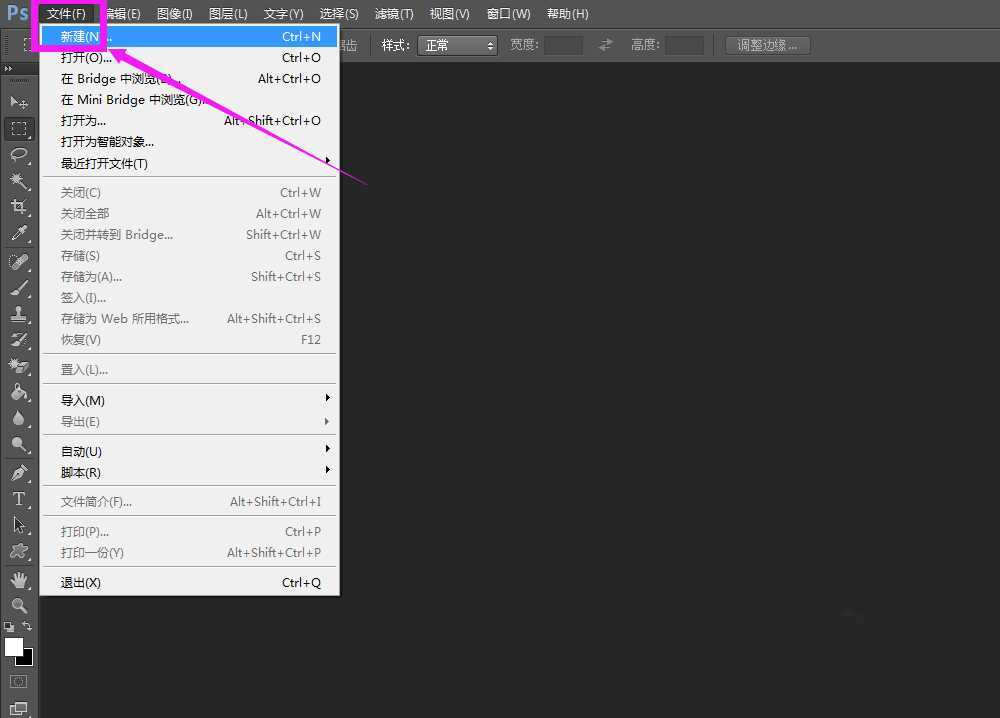Choose 新建(N) from the File menu
Viewport: 1000px width, 718px height.
click(189, 36)
